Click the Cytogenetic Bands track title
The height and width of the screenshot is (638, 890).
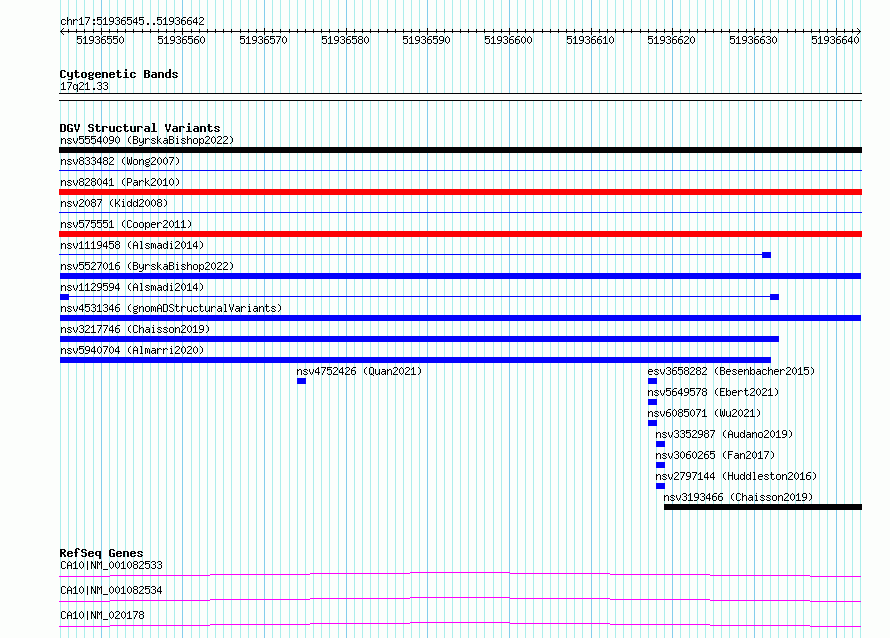pos(119,74)
